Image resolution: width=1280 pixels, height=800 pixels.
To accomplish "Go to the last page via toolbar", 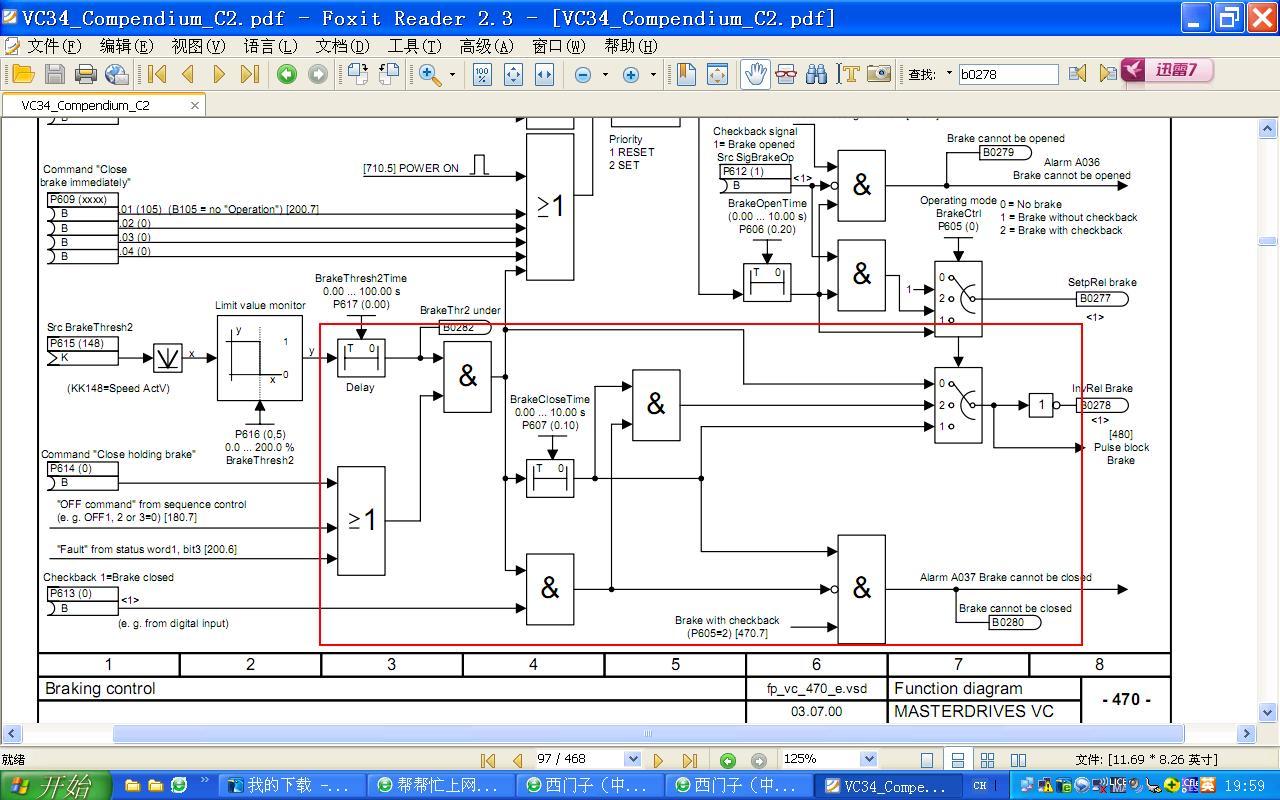I will point(250,74).
